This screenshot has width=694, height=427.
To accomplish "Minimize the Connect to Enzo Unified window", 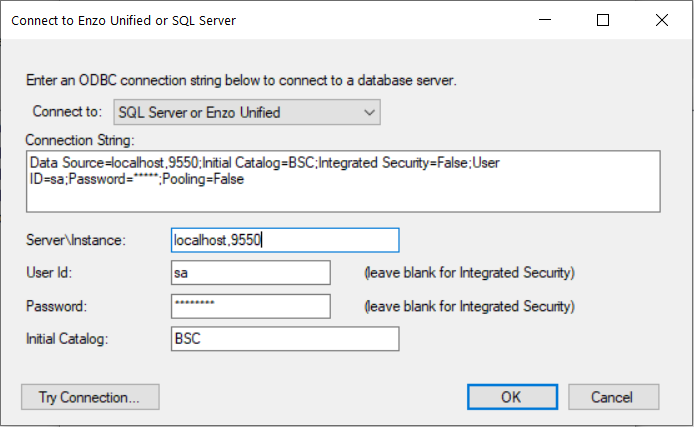I will [x=545, y=20].
